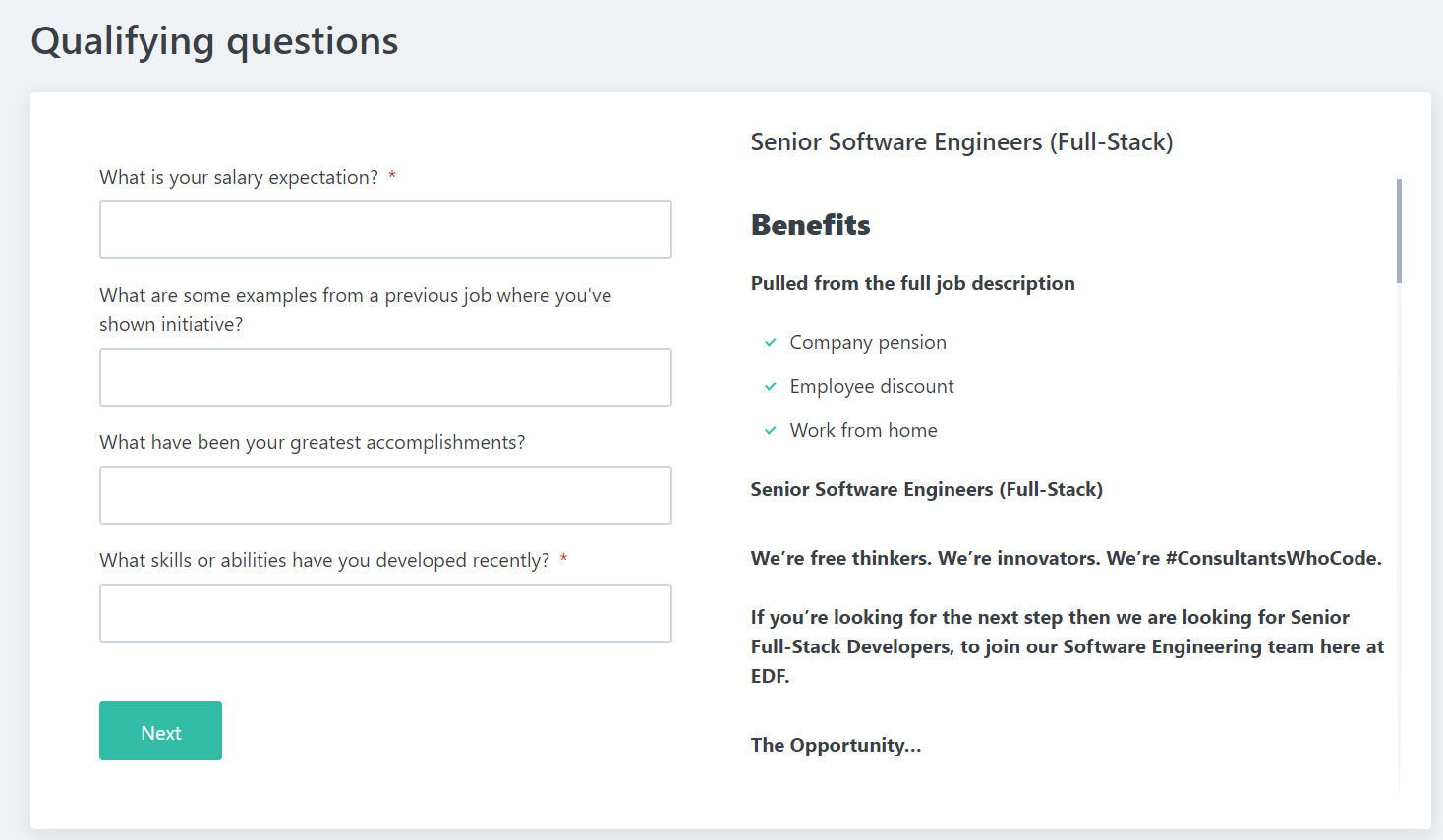Click the greatest accomplishments input box

point(385,495)
